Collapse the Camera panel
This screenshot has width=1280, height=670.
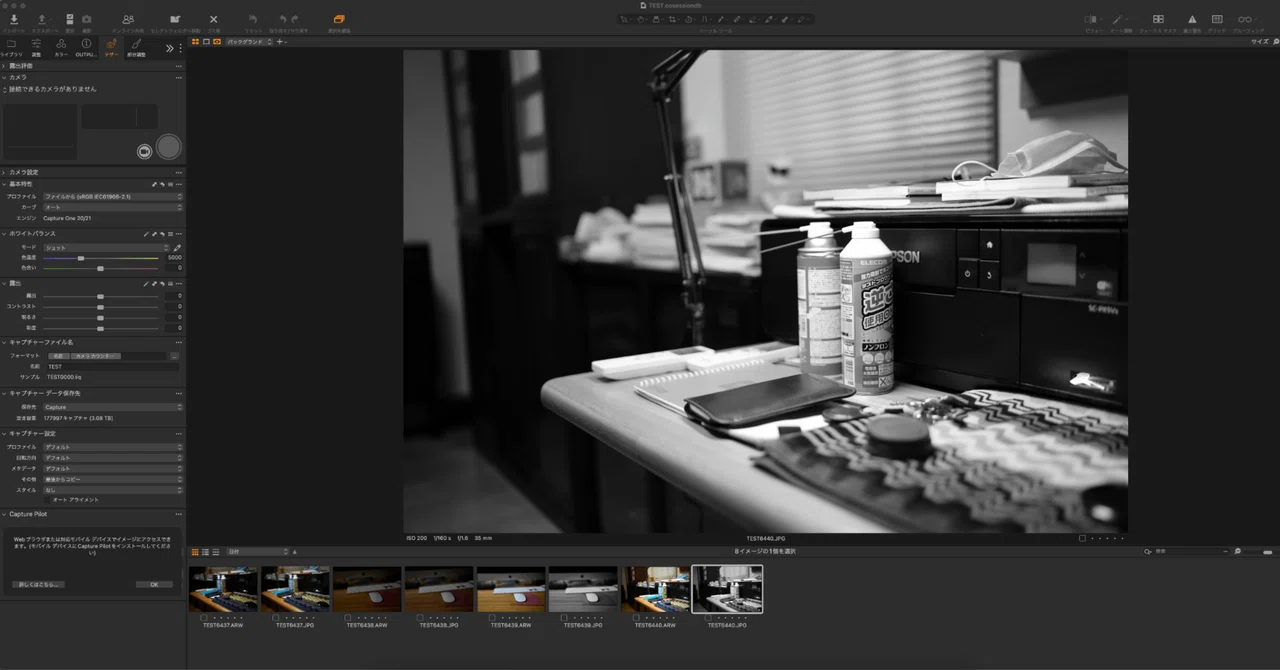tap(4, 77)
